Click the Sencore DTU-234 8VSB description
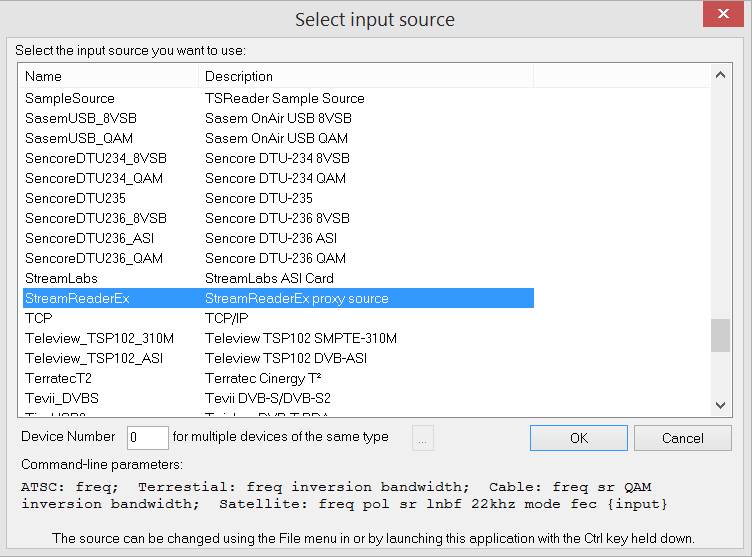 click(x=277, y=158)
